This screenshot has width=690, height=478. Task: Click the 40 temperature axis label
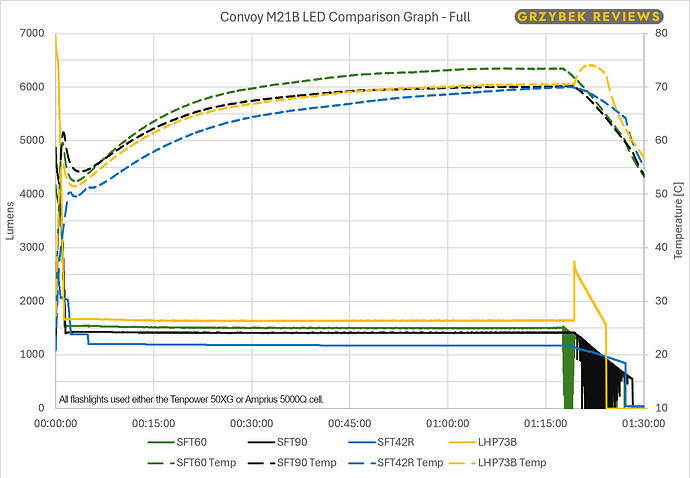(x=661, y=247)
